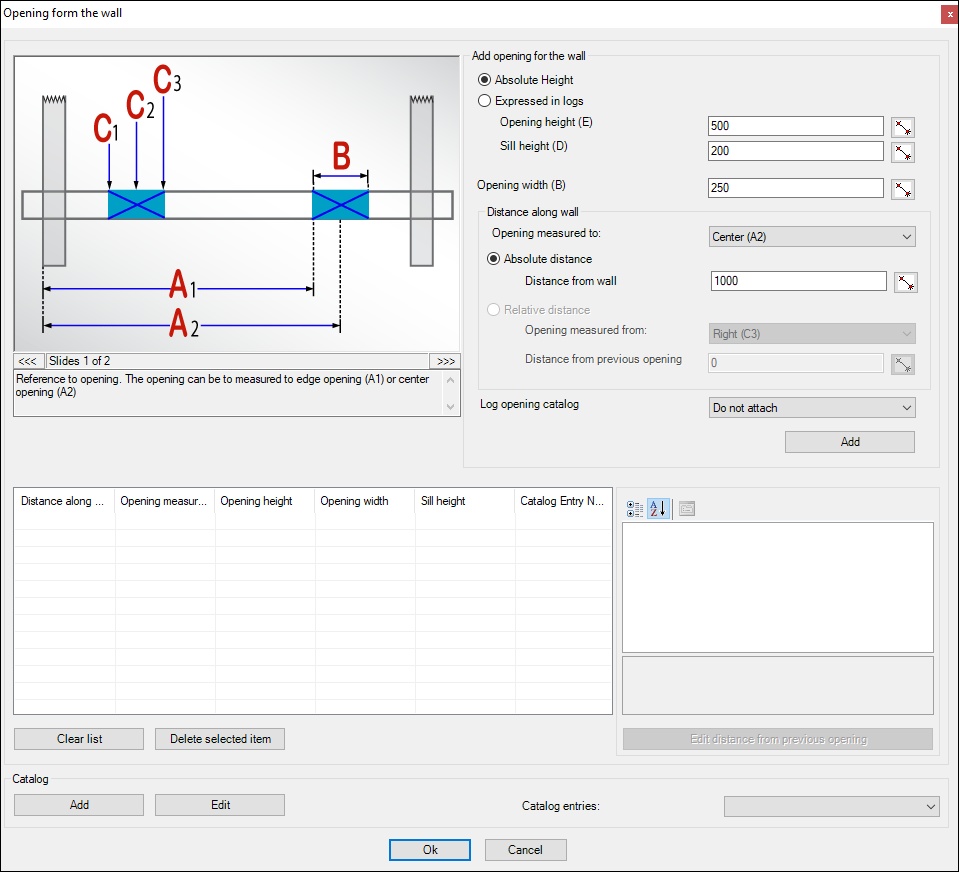Click the Add button for wall opening
Viewport: 959px width, 872px height.
(850, 442)
